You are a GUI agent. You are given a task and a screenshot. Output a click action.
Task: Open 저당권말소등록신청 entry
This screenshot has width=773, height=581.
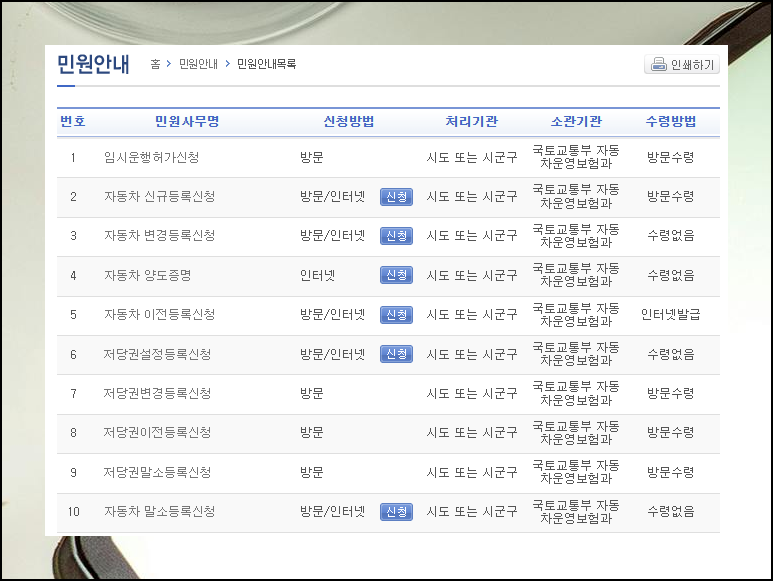pos(157,472)
